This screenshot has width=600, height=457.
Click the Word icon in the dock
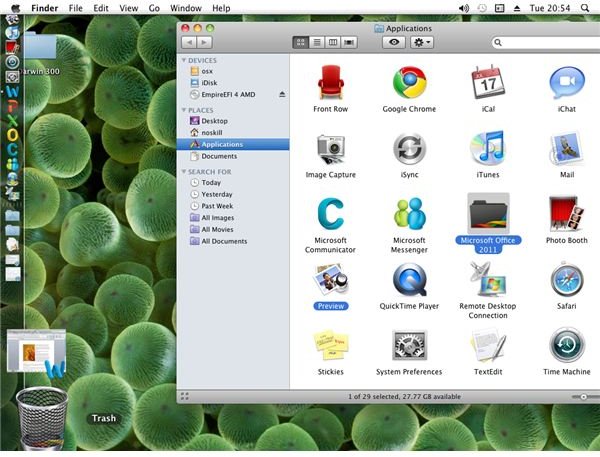[x=12, y=91]
